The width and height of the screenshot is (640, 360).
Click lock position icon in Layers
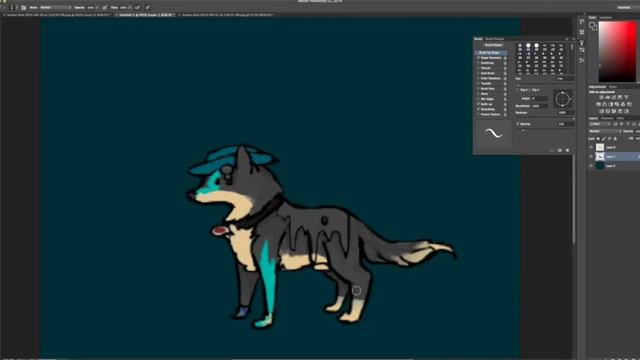[x=609, y=139]
